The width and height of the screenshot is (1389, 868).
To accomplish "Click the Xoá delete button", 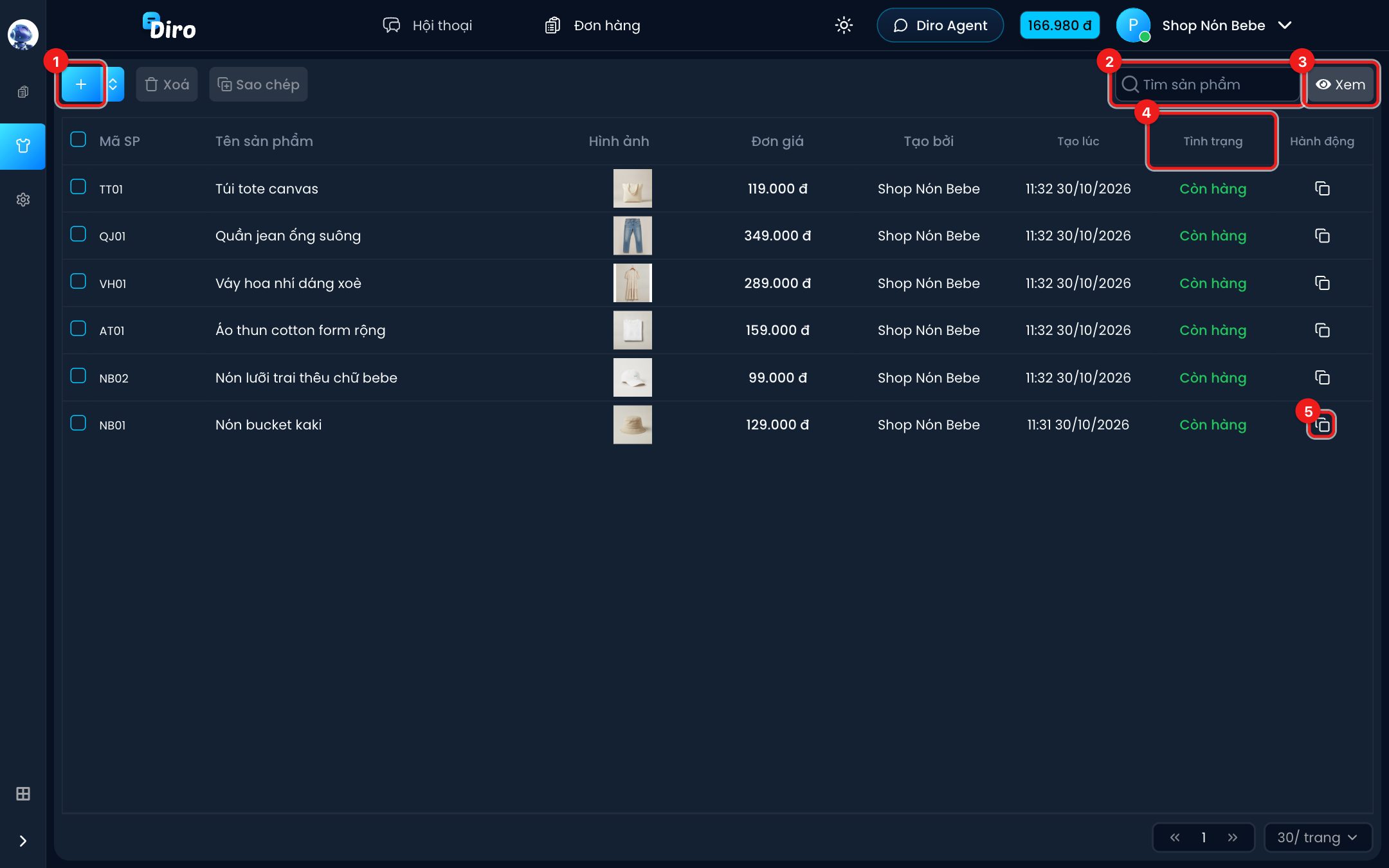I will coord(167,84).
